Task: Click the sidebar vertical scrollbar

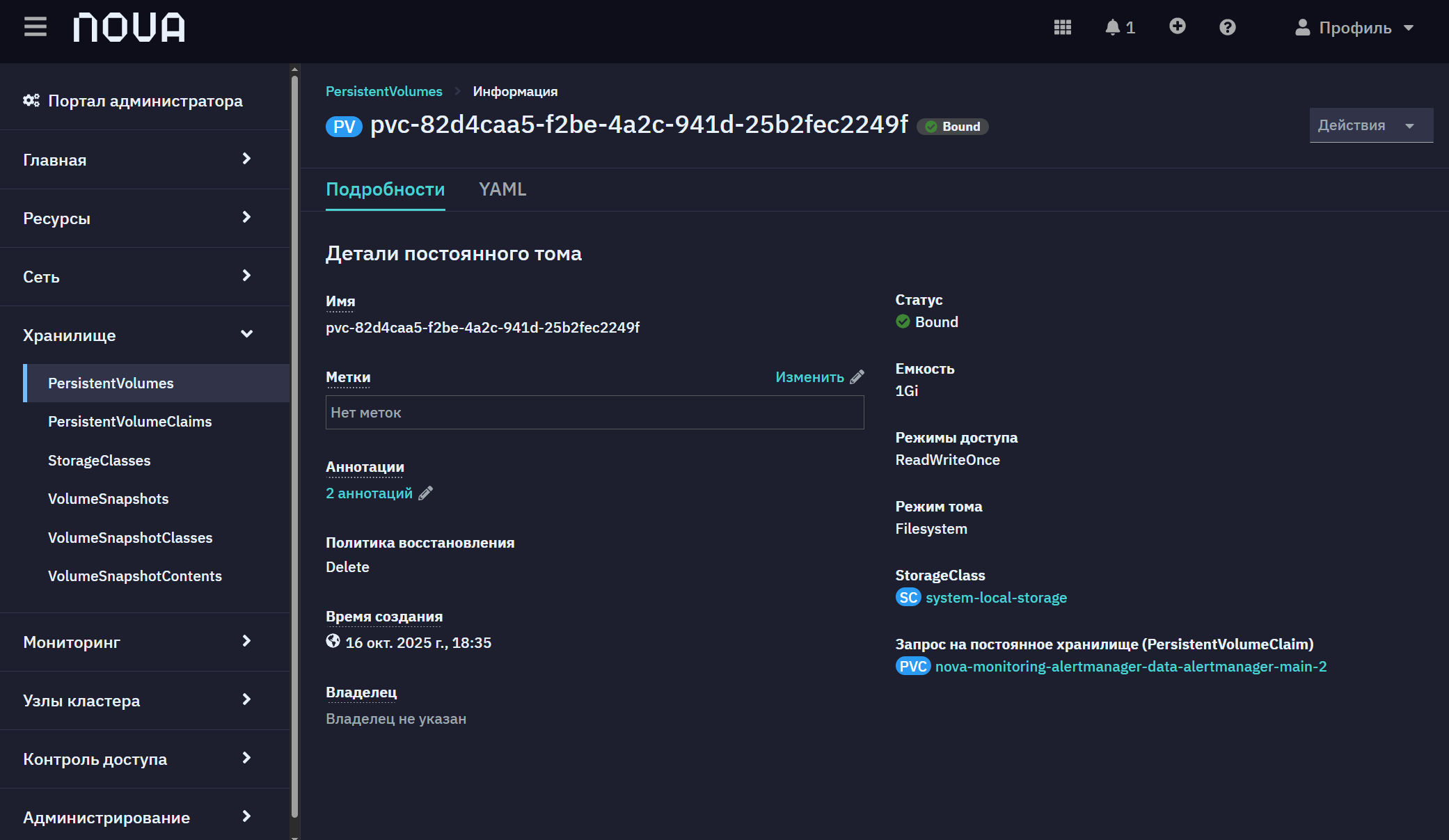Action: click(x=294, y=445)
